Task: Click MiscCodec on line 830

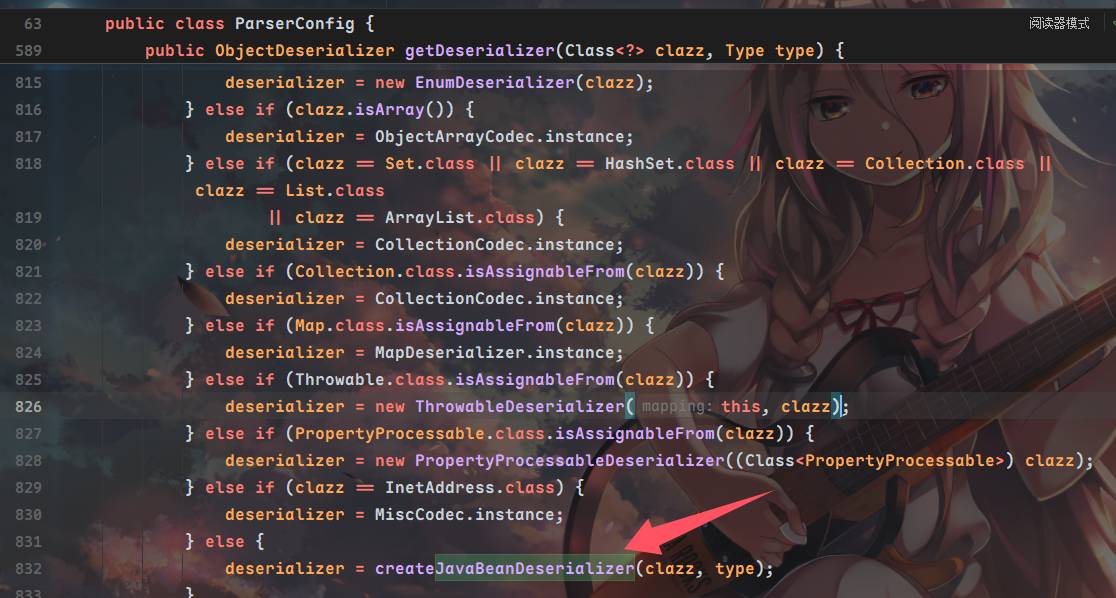Action: coord(419,515)
